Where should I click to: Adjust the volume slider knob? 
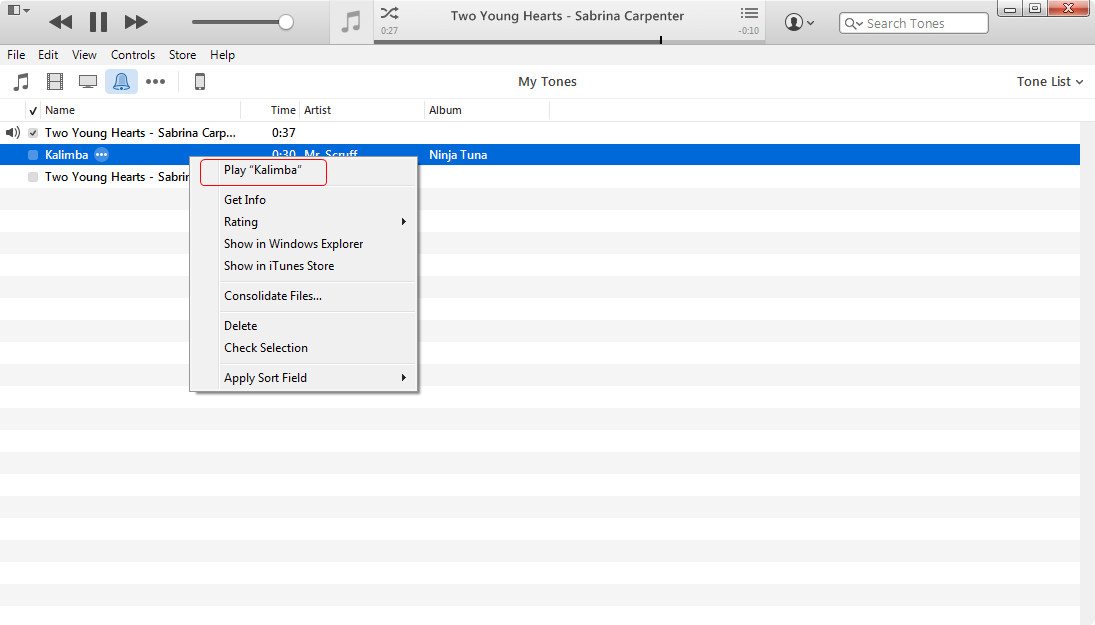coord(286,22)
